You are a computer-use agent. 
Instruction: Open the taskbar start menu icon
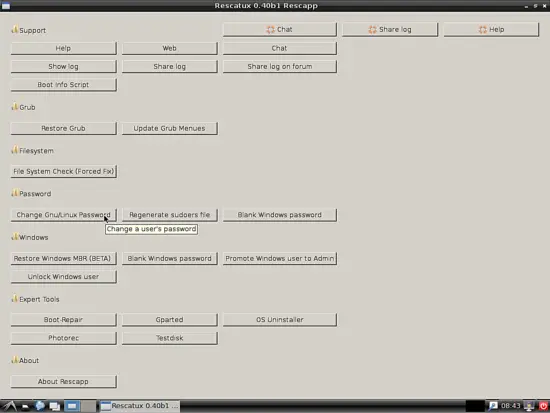pyautogui.click(x=9, y=406)
